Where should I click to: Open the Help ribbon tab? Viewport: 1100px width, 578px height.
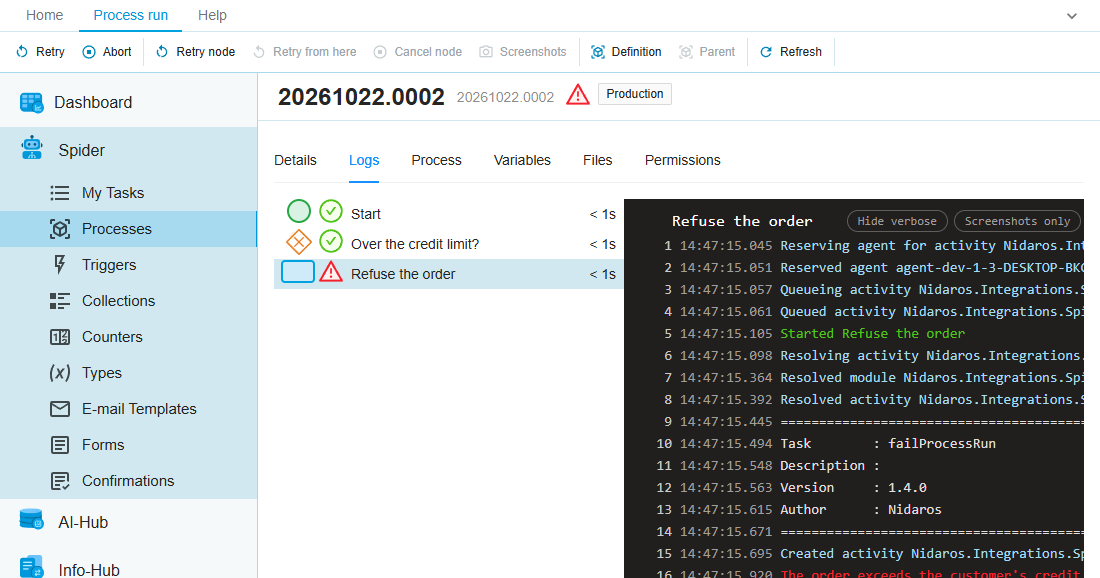coord(212,15)
